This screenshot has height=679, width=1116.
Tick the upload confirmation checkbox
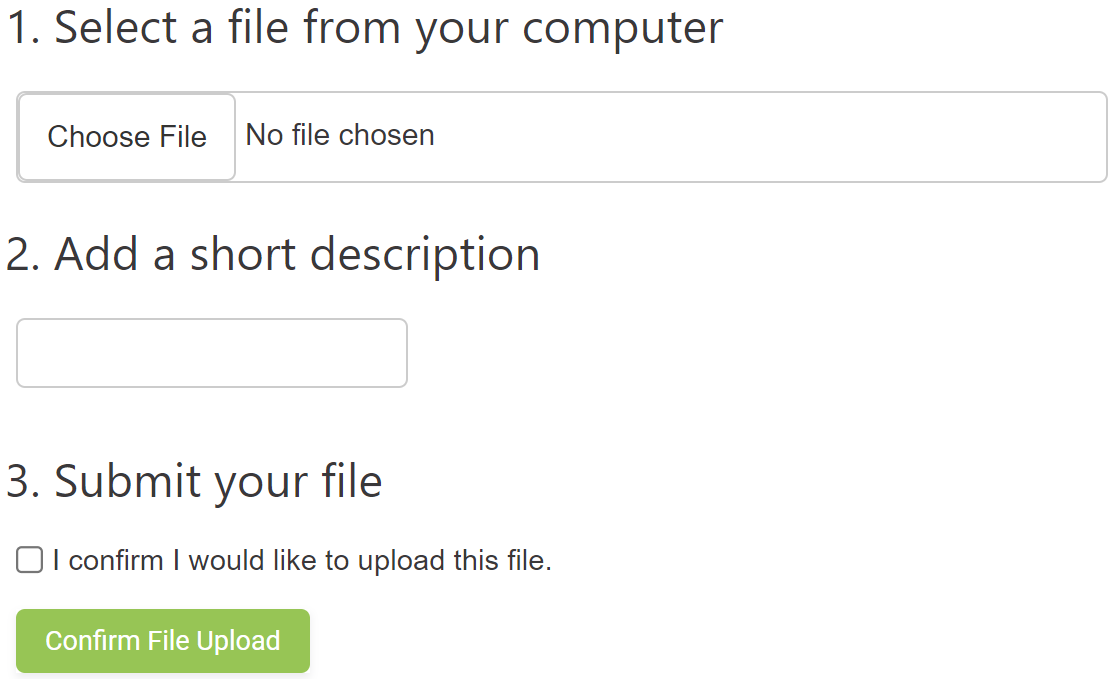pyautogui.click(x=30, y=561)
